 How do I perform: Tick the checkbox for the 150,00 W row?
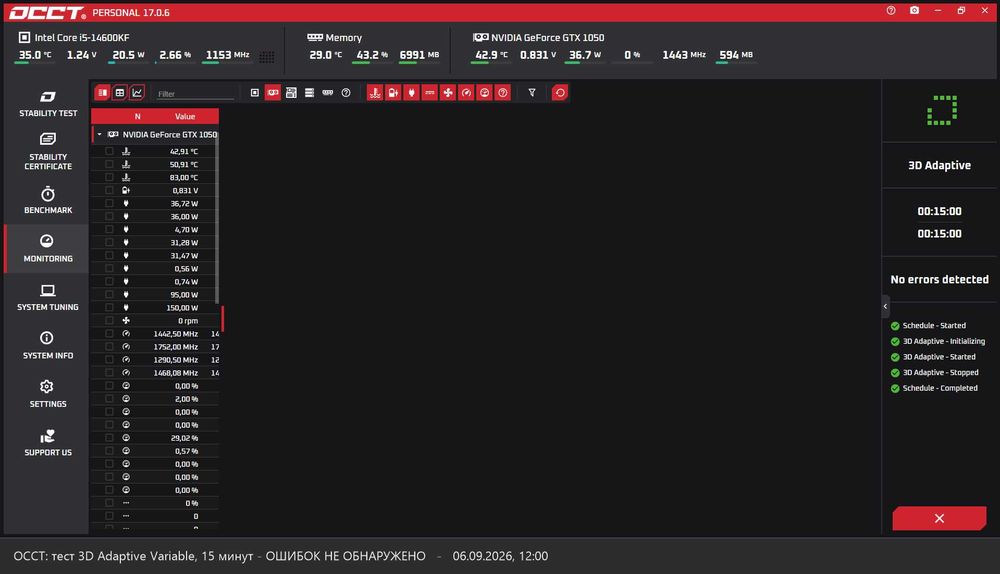coord(109,307)
